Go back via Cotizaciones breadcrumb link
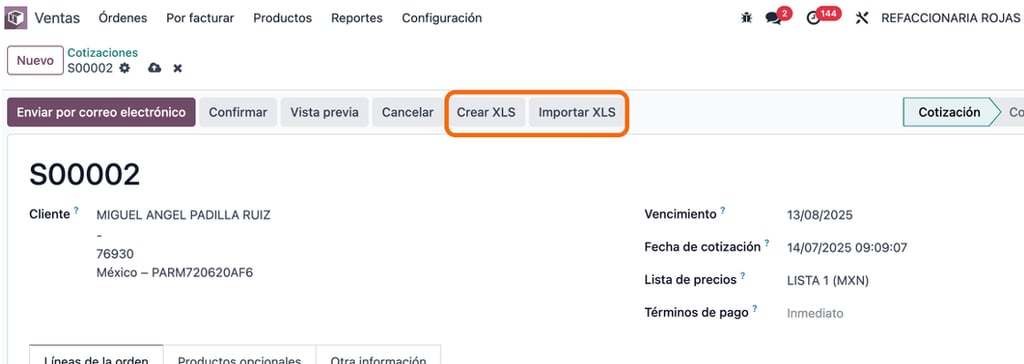The image size is (1024, 364). click(103, 53)
